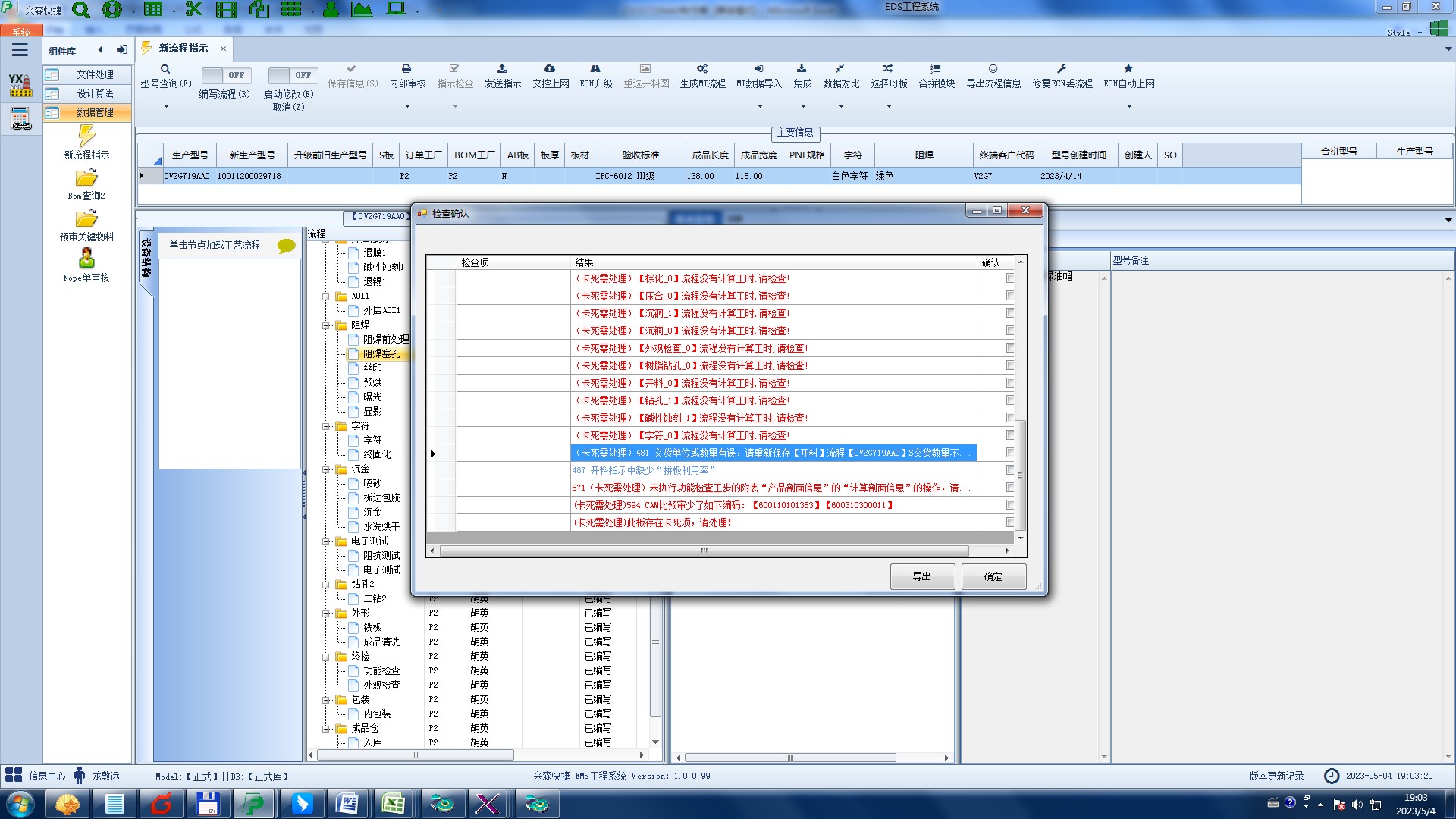Click the hamburger menu icon
This screenshot has height=819, width=1456.
pos(20,50)
